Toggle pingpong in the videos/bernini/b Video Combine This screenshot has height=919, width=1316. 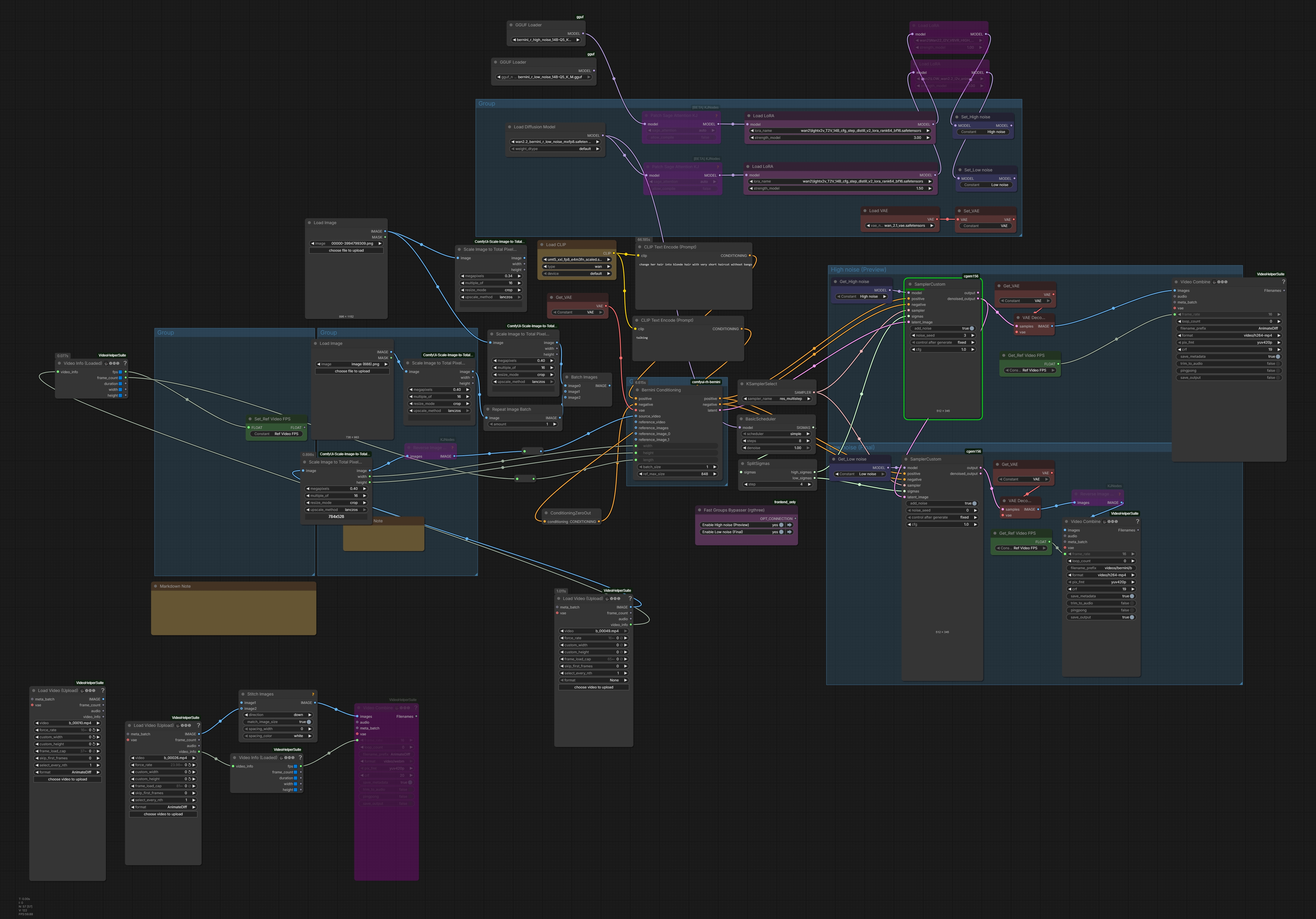tap(1101, 610)
